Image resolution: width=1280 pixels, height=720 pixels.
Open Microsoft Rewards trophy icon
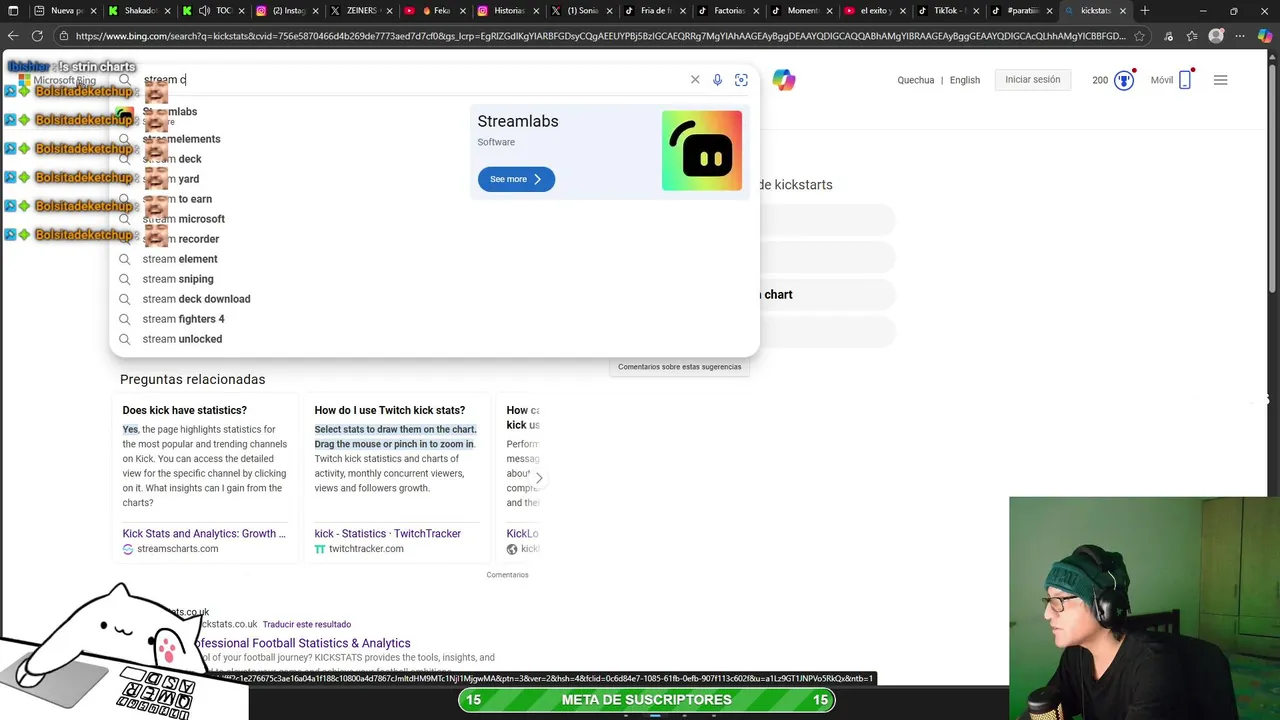1124,80
